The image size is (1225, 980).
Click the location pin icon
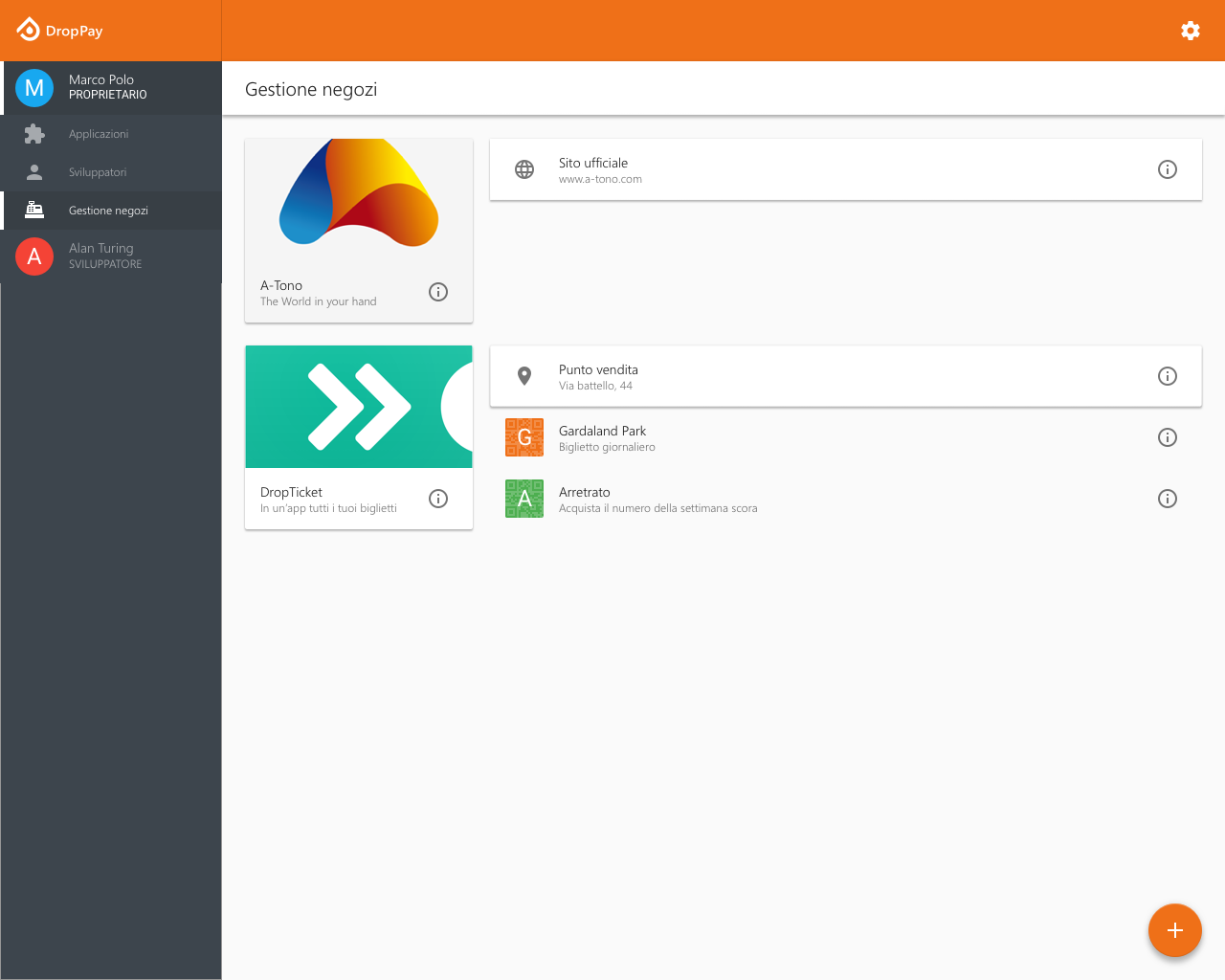coord(524,376)
